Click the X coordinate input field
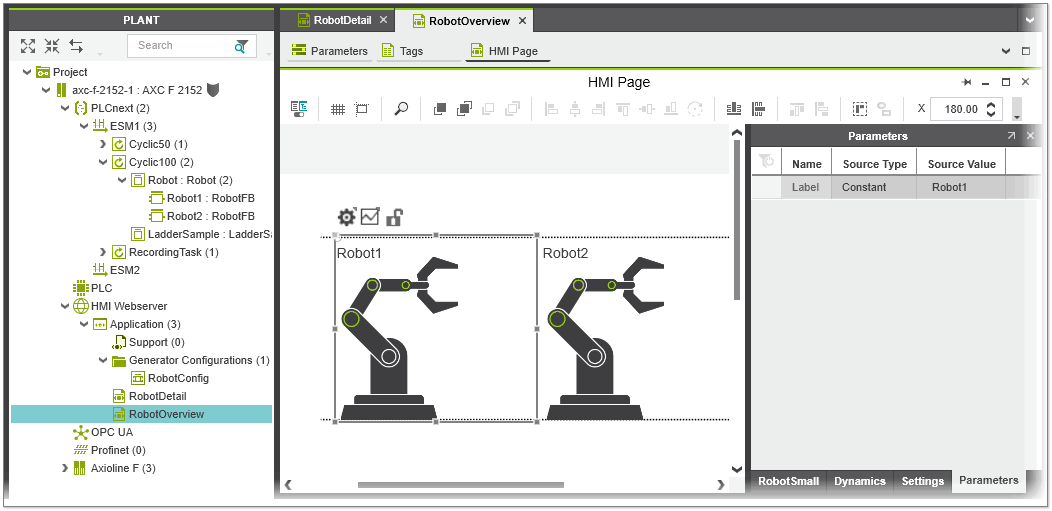This screenshot has width=1052, height=511. pyautogui.click(x=956, y=109)
